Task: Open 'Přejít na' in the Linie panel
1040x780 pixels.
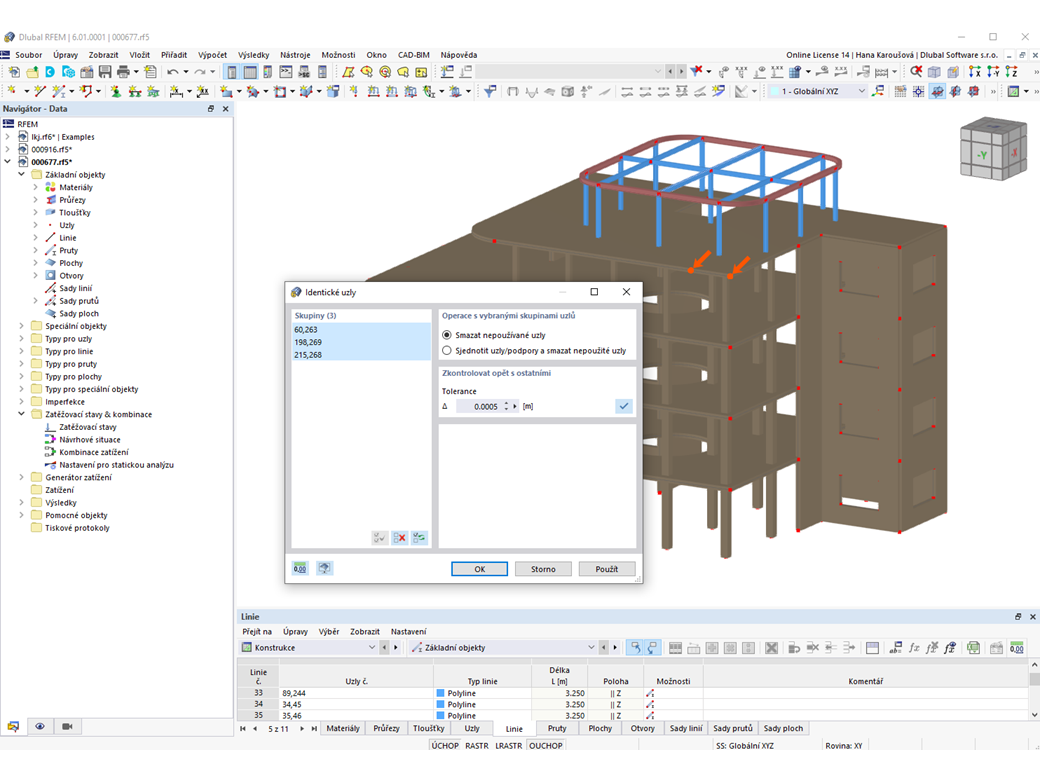Action: tap(257, 631)
